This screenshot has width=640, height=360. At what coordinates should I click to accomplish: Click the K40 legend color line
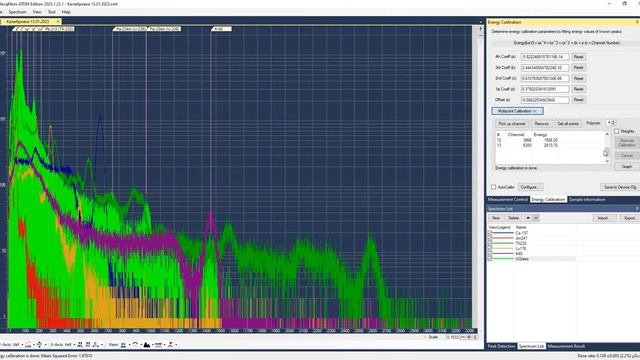click(503, 253)
